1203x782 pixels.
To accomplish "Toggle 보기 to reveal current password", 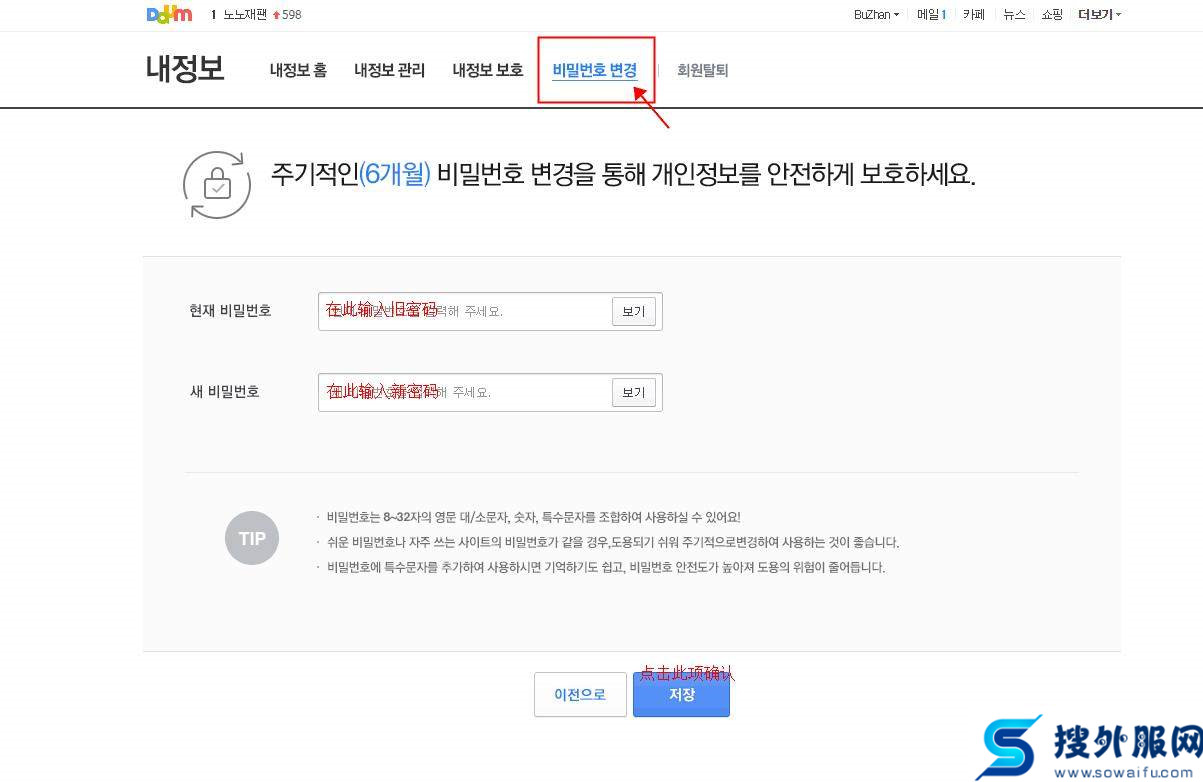I will (x=633, y=311).
